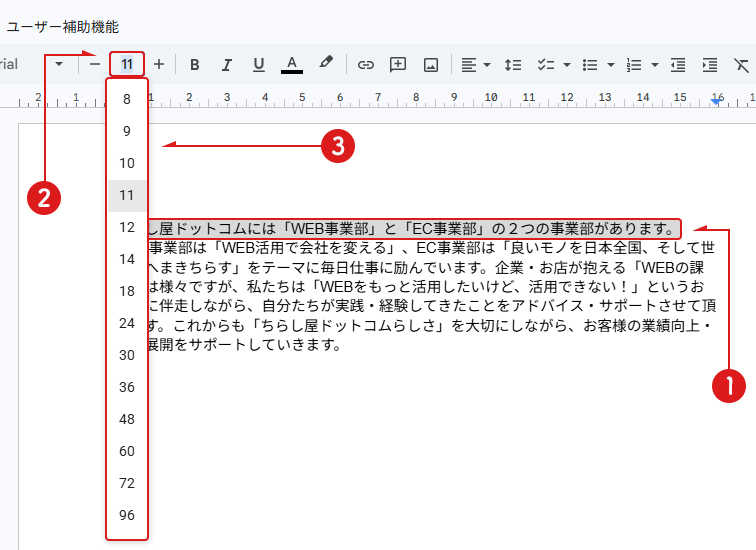
Task: Select font size 10
Action: pyautogui.click(x=127, y=163)
